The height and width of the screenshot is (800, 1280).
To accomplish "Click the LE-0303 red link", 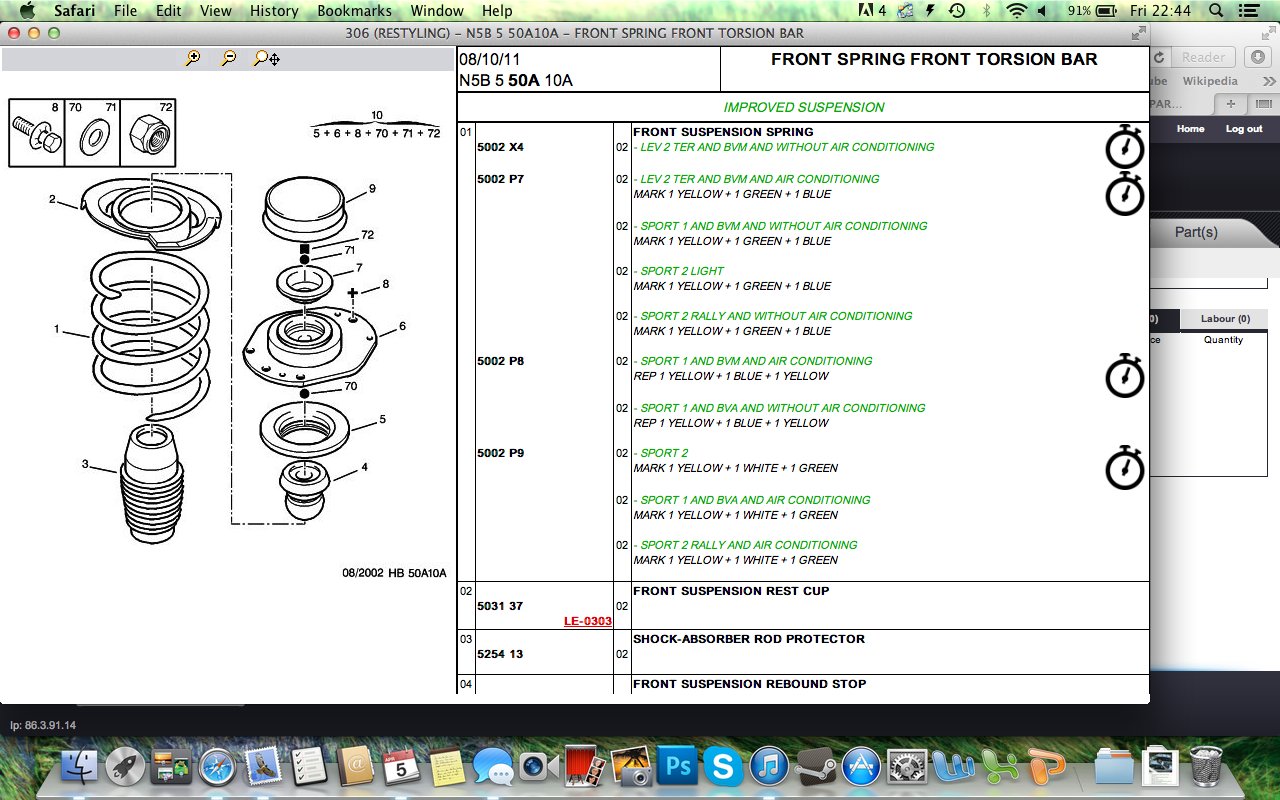I will [x=587, y=621].
